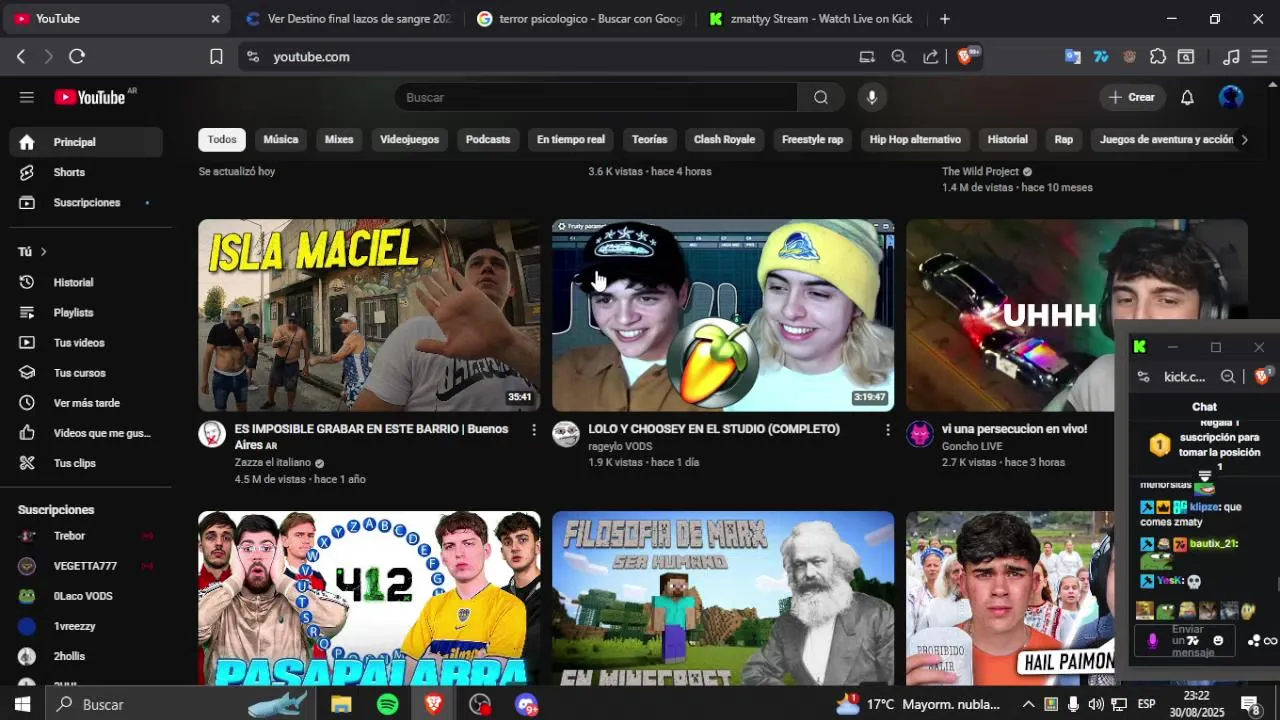Click the emoji smiley in Kick chat input
The image size is (1280, 720).
pyautogui.click(x=1218, y=641)
